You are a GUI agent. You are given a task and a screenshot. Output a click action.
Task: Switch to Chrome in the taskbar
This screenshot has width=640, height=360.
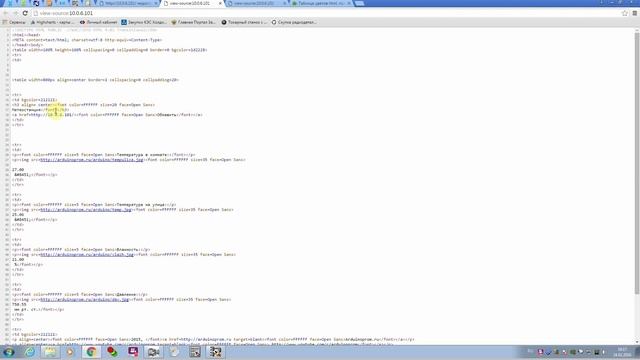coord(91,352)
